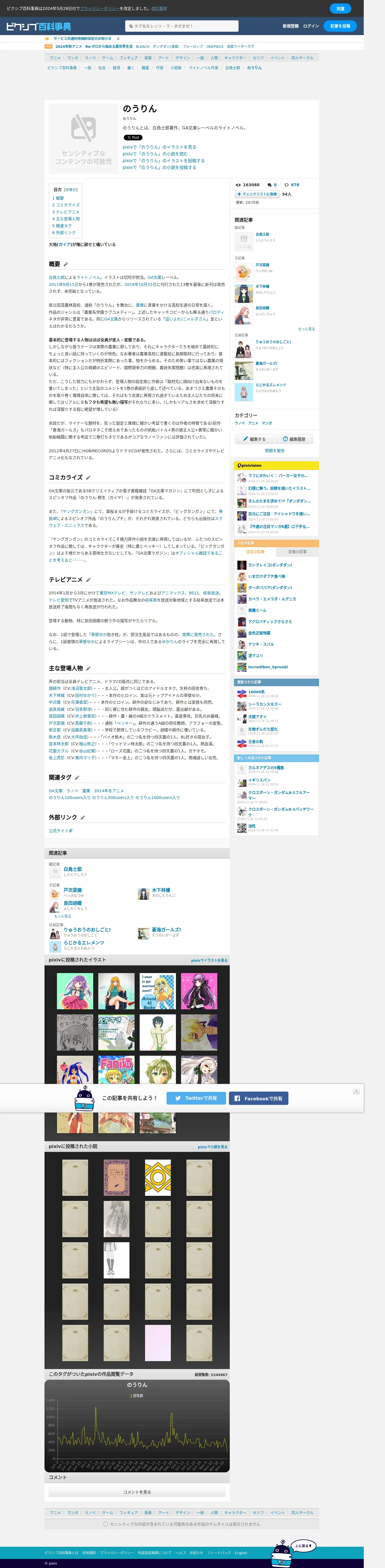Switch to 注目の記事 tab
The width and height of the screenshot is (385, 1568).
tap(255, 552)
